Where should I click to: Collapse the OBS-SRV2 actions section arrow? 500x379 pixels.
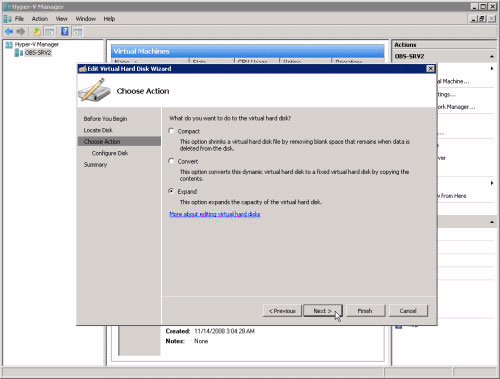pyautogui.click(x=492, y=57)
